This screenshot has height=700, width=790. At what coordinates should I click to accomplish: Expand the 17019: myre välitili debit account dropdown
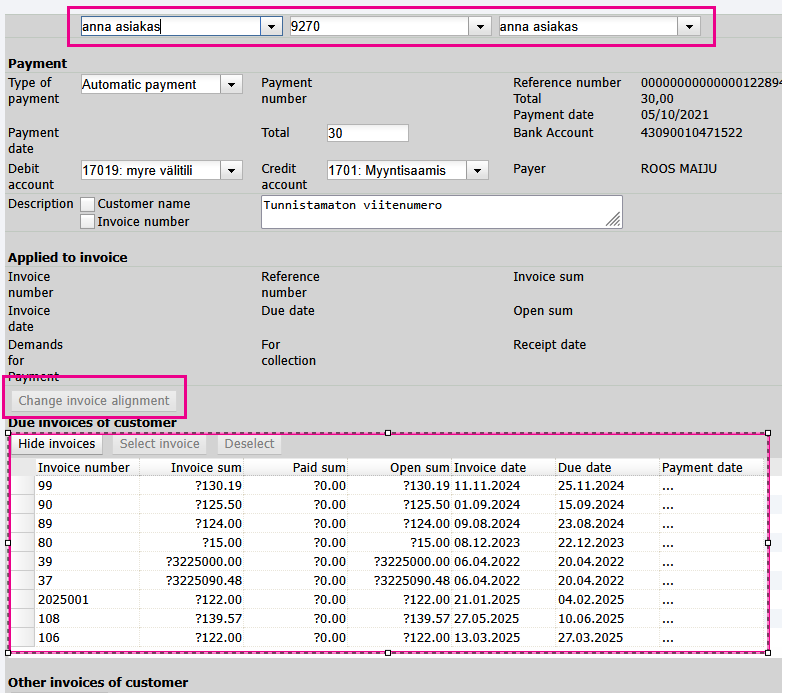(231, 170)
